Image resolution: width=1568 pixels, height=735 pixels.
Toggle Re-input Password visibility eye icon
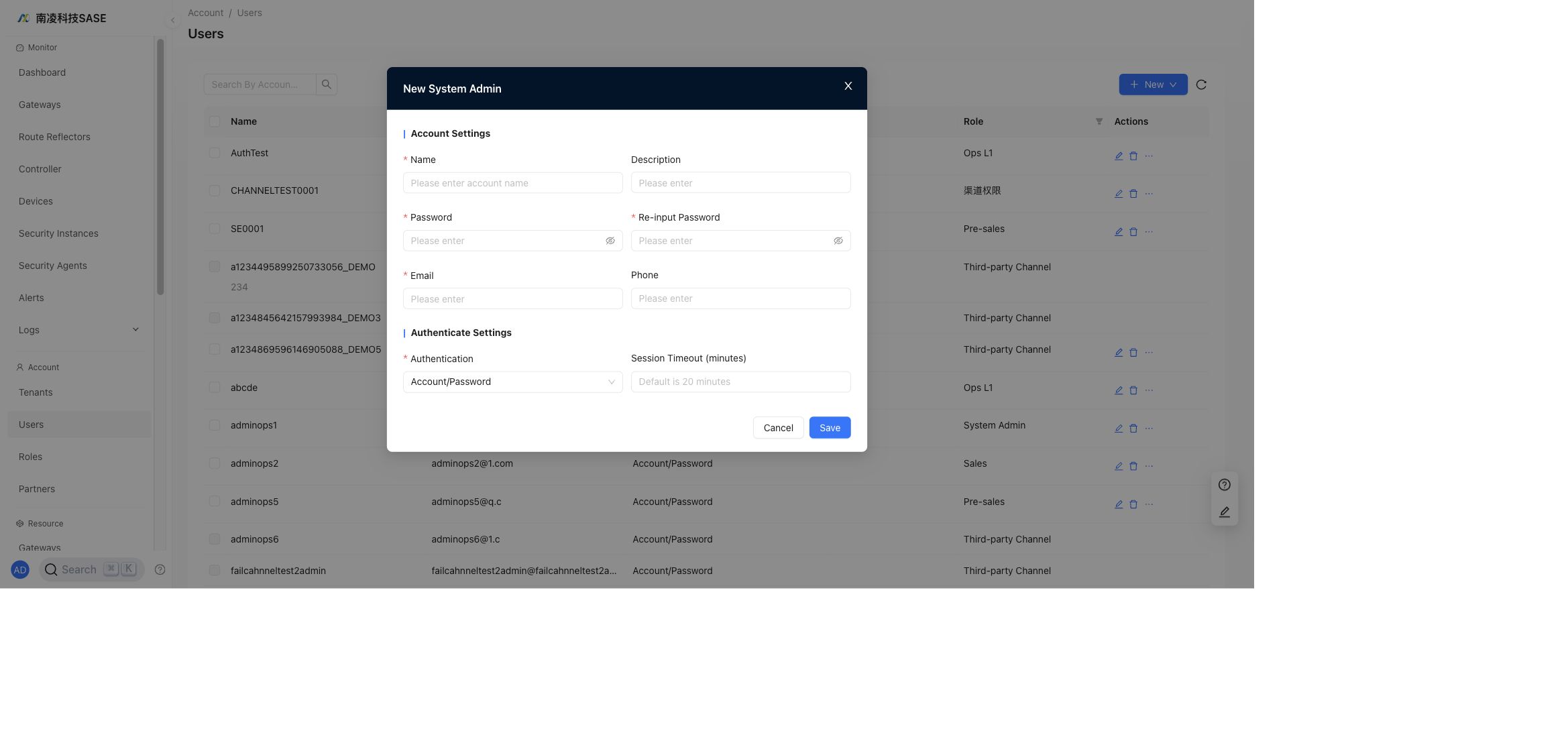click(x=838, y=241)
